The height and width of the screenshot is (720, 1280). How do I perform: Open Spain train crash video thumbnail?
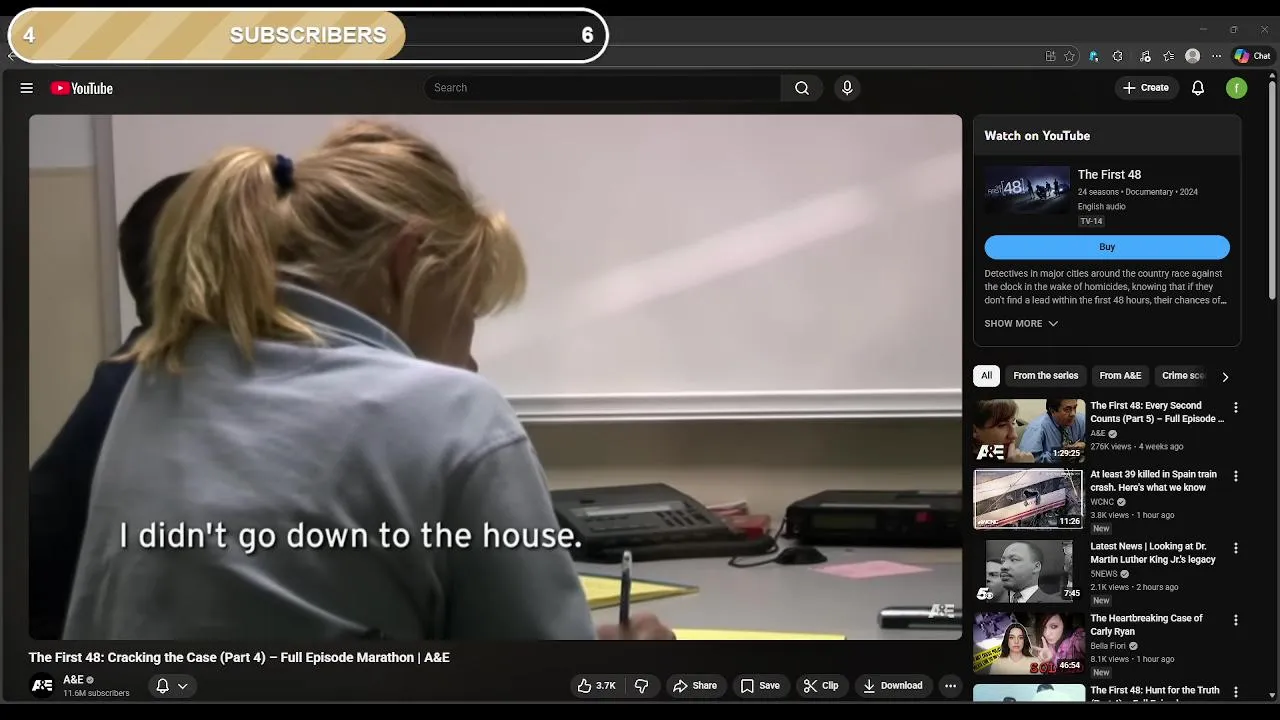[x=1029, y=499]
